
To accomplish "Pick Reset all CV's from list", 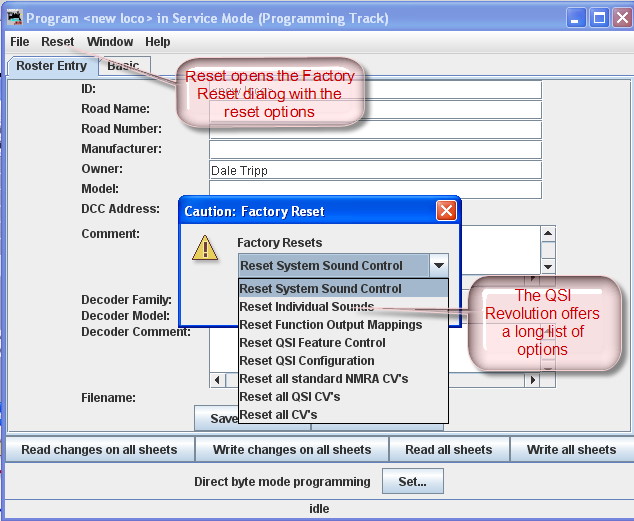I will (278, 415).
